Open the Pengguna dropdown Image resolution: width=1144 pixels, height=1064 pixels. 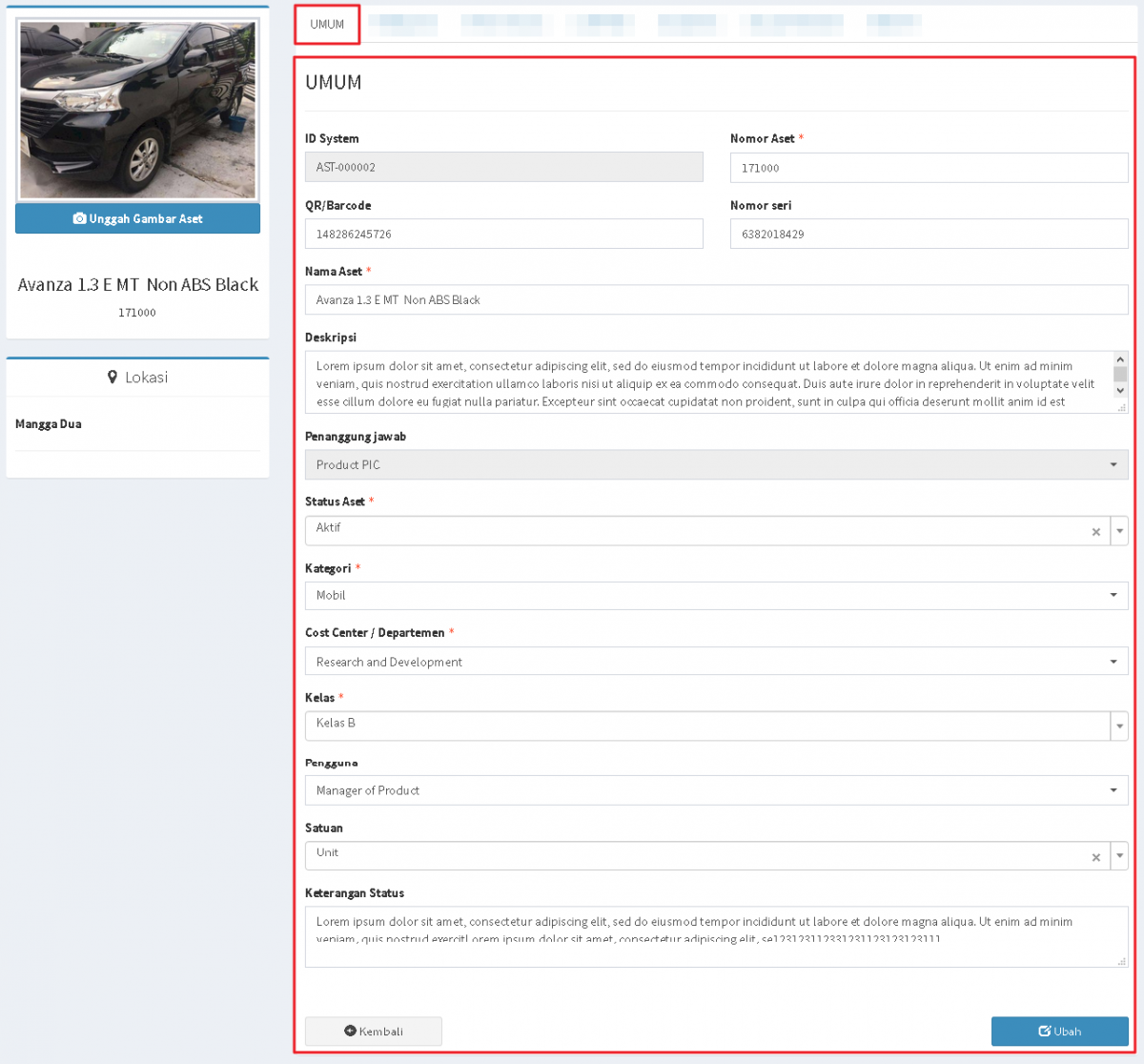[x=1113, y=789]
